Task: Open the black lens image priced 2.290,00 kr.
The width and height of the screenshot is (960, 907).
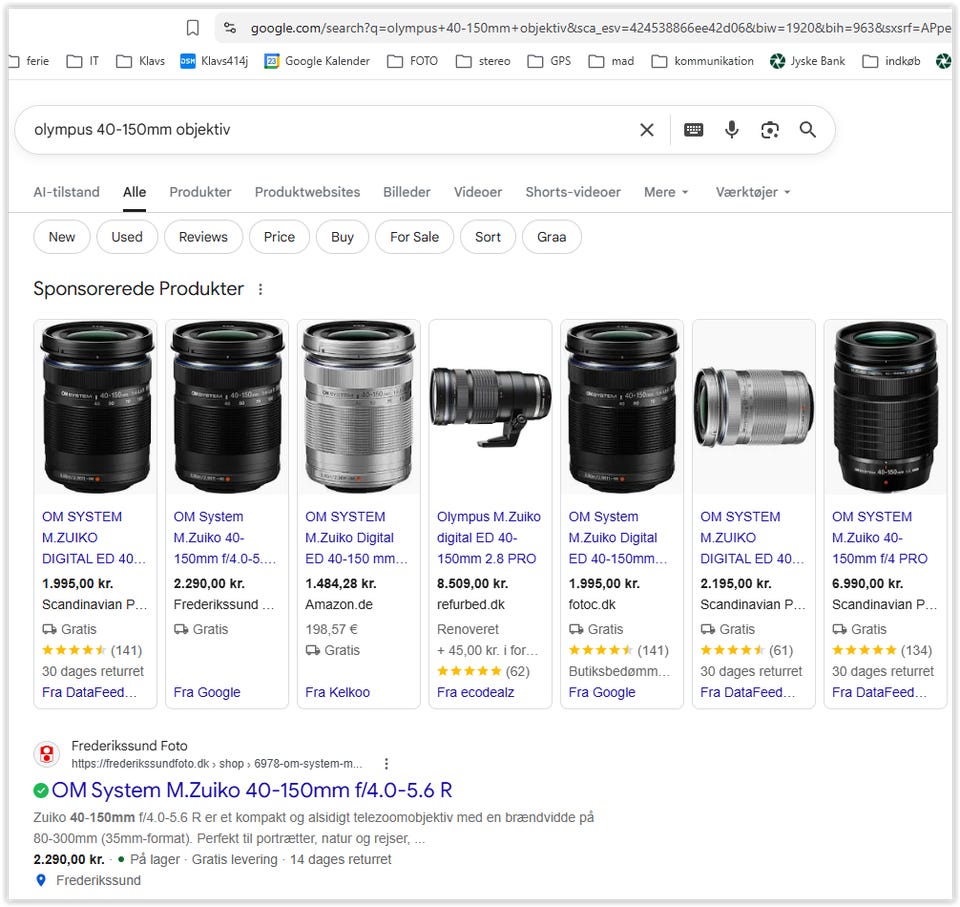Action: [227, 407]
